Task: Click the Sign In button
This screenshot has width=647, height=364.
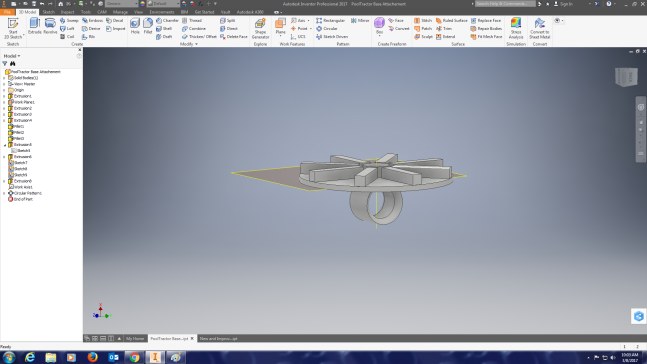Action: 563,4
